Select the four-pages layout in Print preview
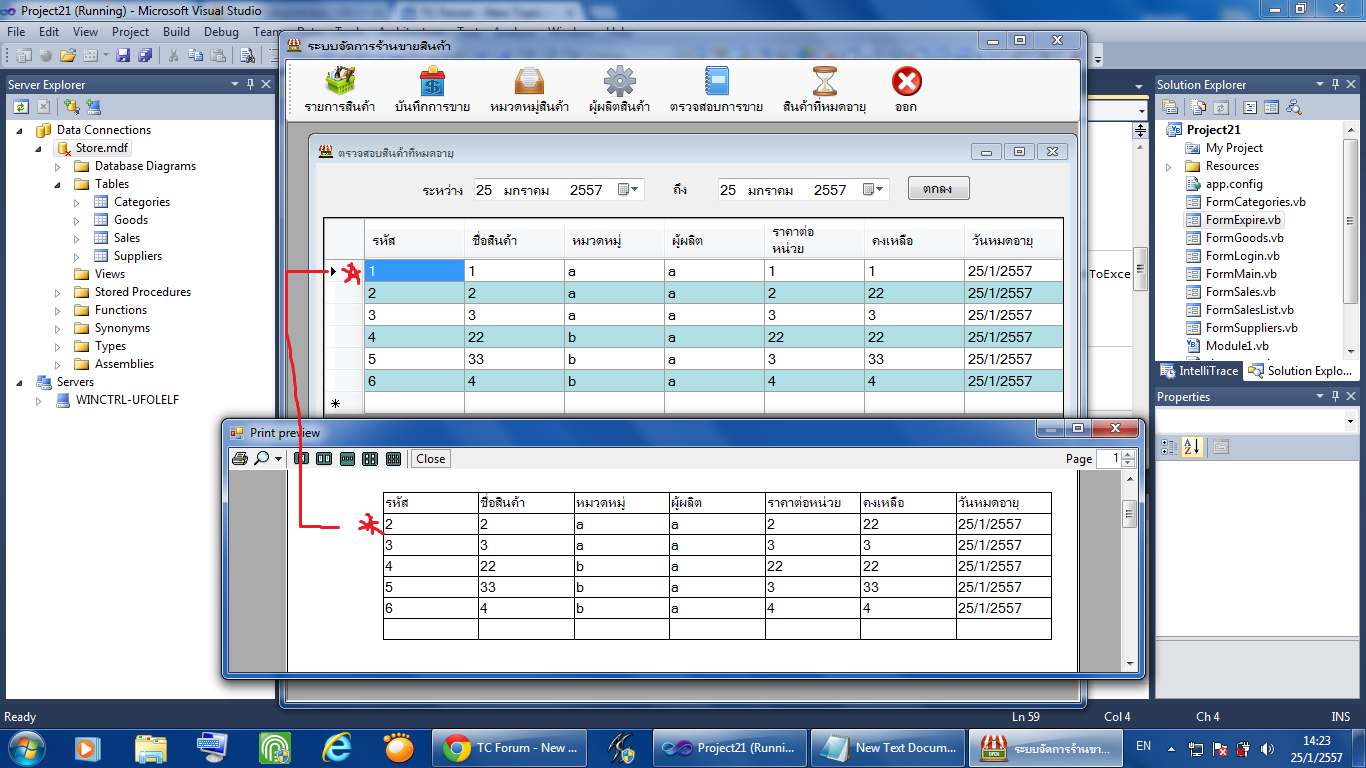This screenshot has width=1366, height=768. click(x=370, y=459)
